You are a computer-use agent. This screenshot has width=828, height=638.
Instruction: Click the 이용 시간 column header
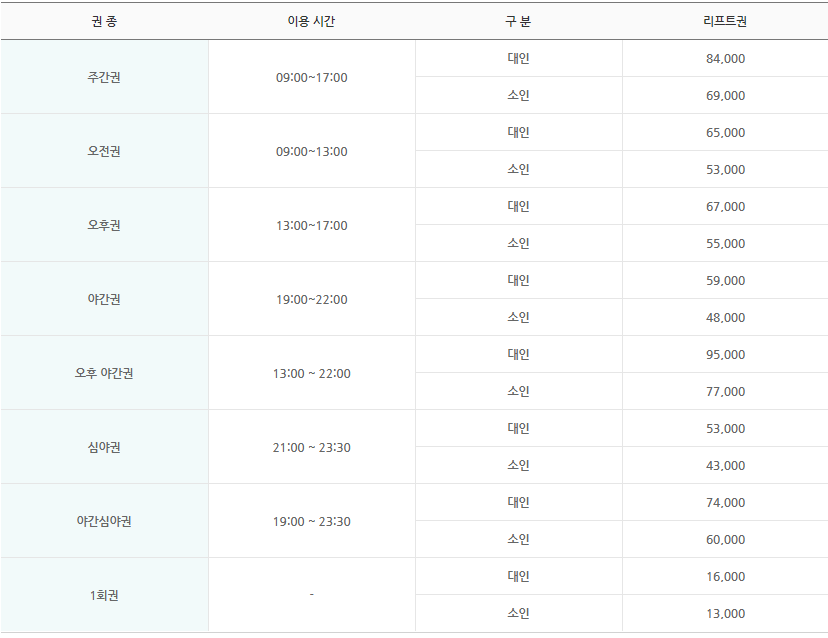coord(311,21)
